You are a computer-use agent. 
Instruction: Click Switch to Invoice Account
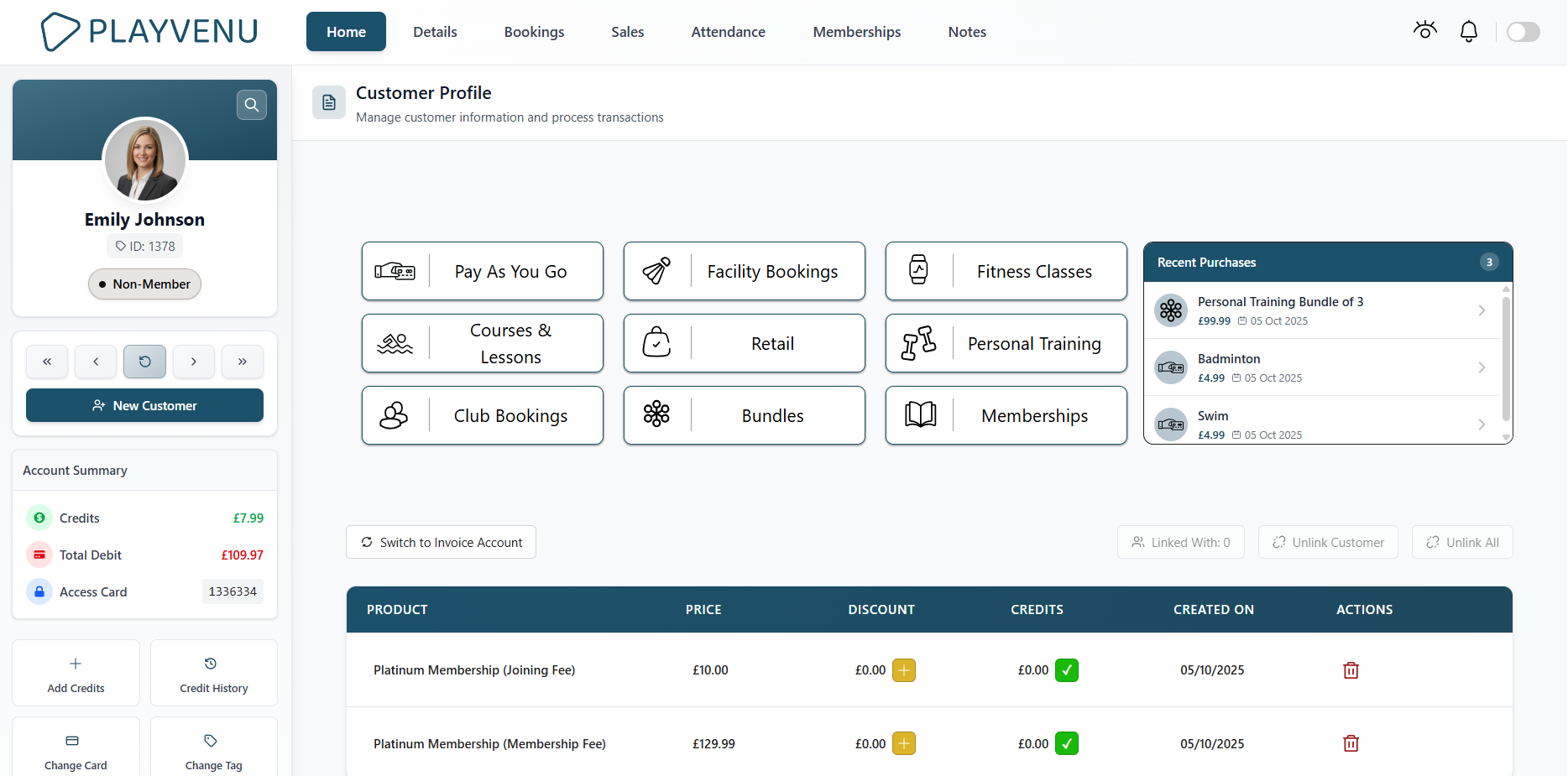[x=440, y=542]
